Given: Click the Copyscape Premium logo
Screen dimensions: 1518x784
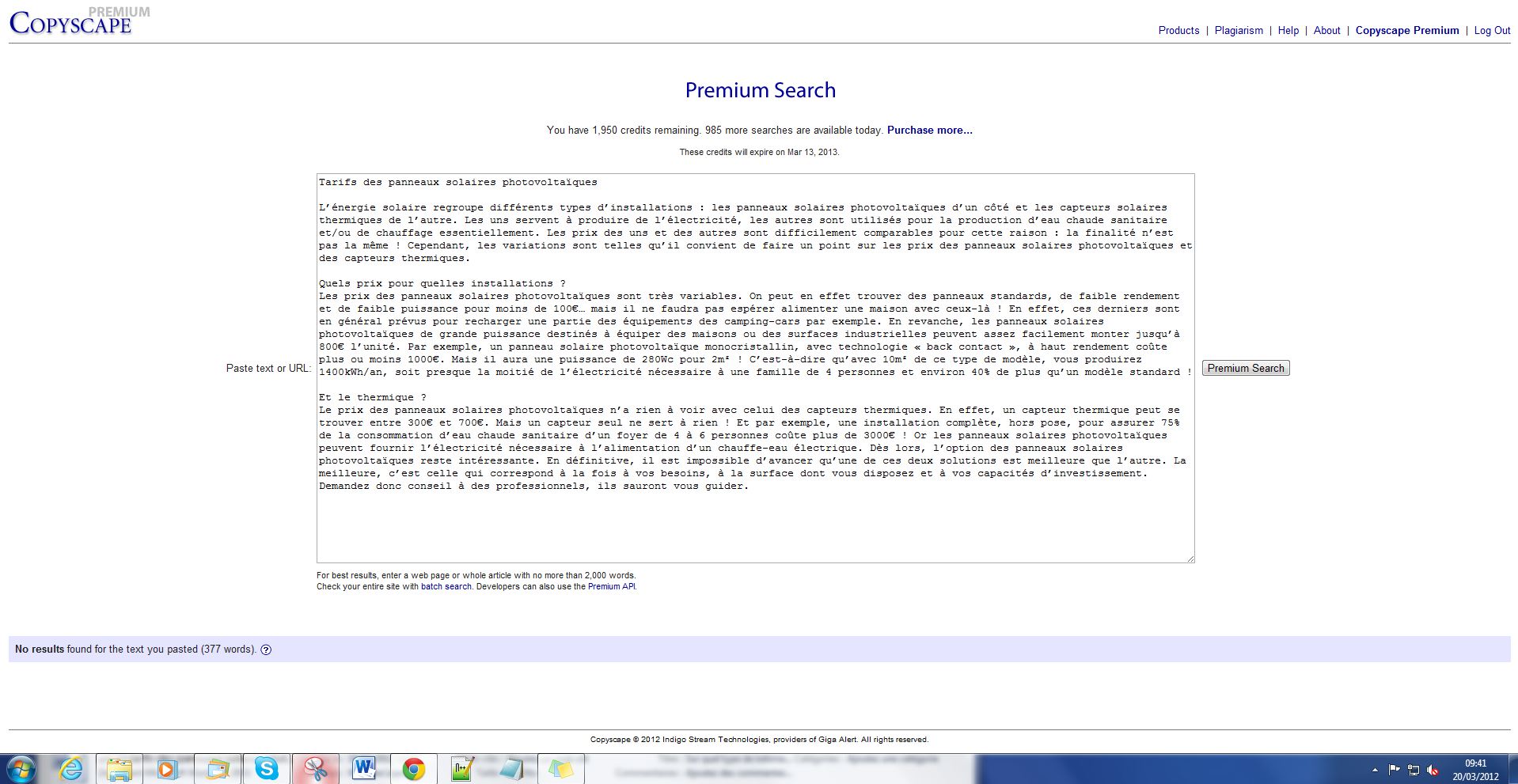Looking at the screenshot, I should click(x=71, y=22).
